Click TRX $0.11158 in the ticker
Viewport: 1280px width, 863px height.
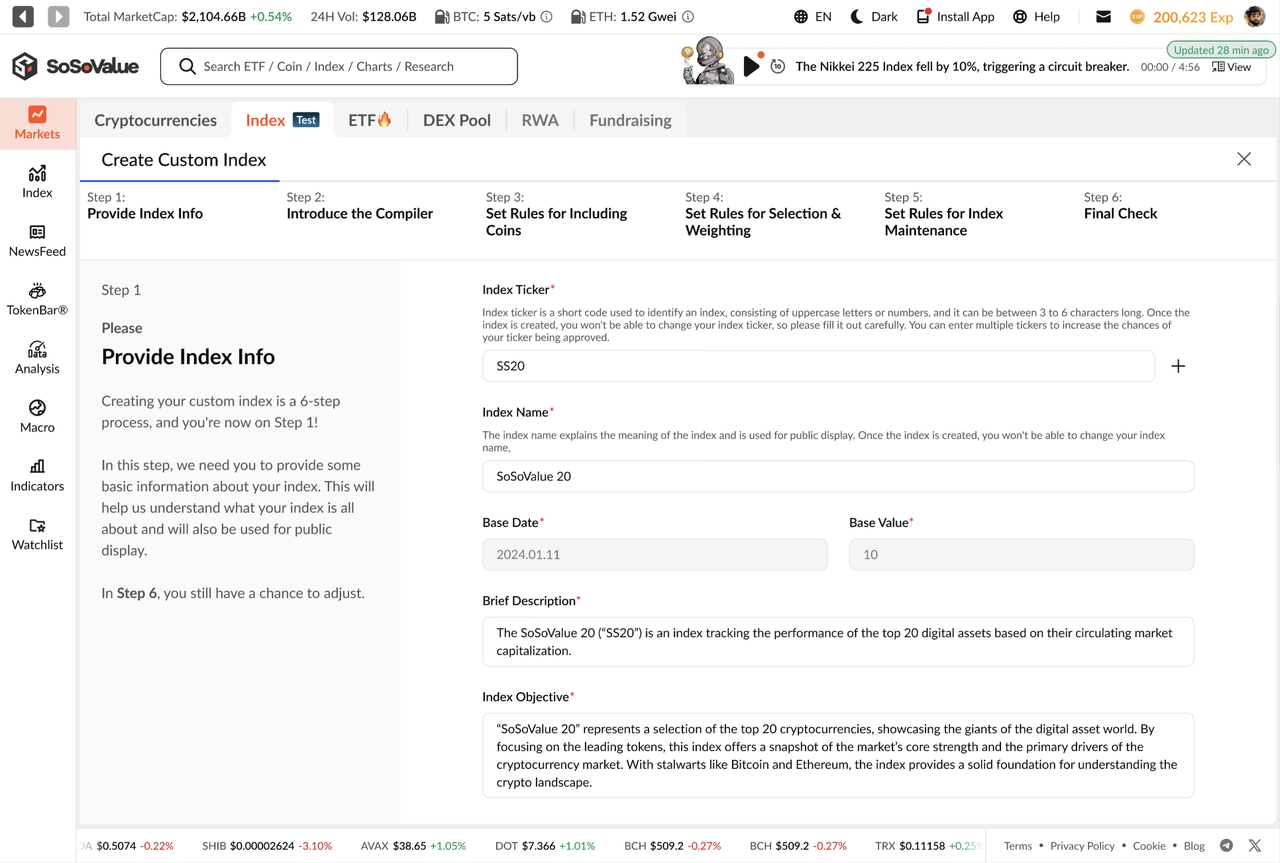tap(928, 846)
